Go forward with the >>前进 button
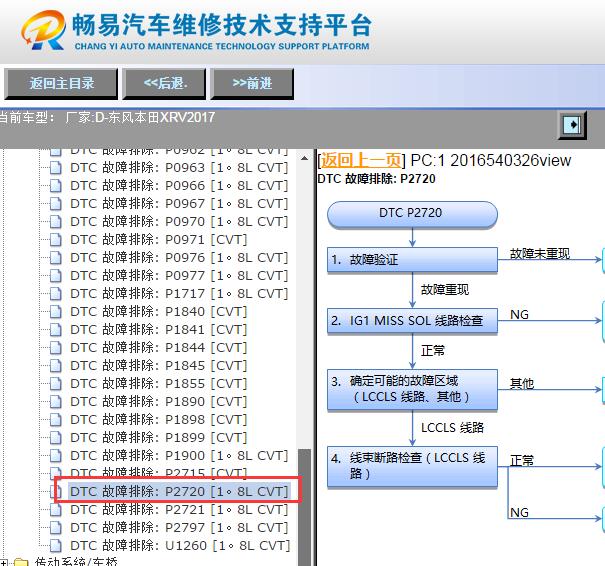This screenshot has height=566, width=605. click(252, 84)
